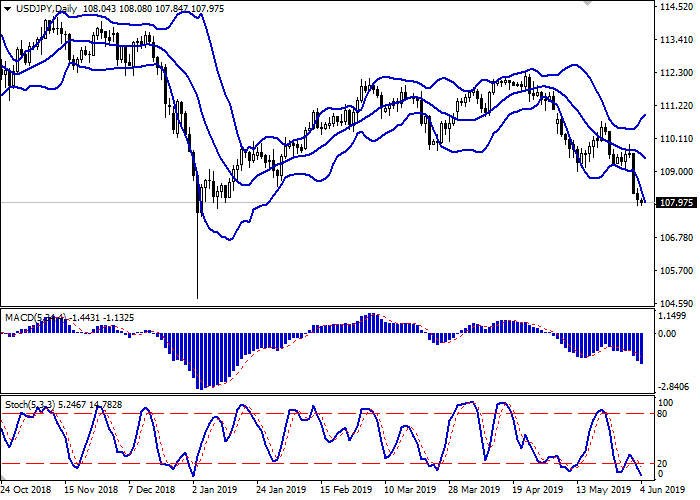The width and height of the screenshot is (700, 500).
Task: Click the 114.520 price axis label
Action: click(x=677, y=7)
